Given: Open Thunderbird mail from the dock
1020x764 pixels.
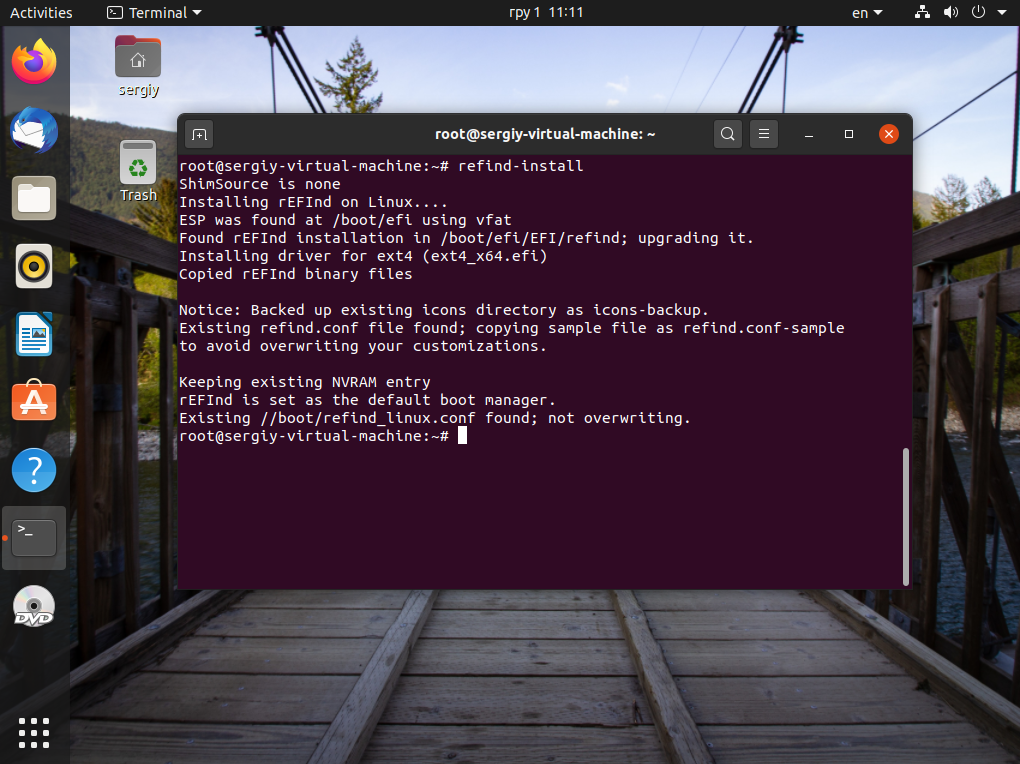Looking at the screenshot, I should point(34,131).
